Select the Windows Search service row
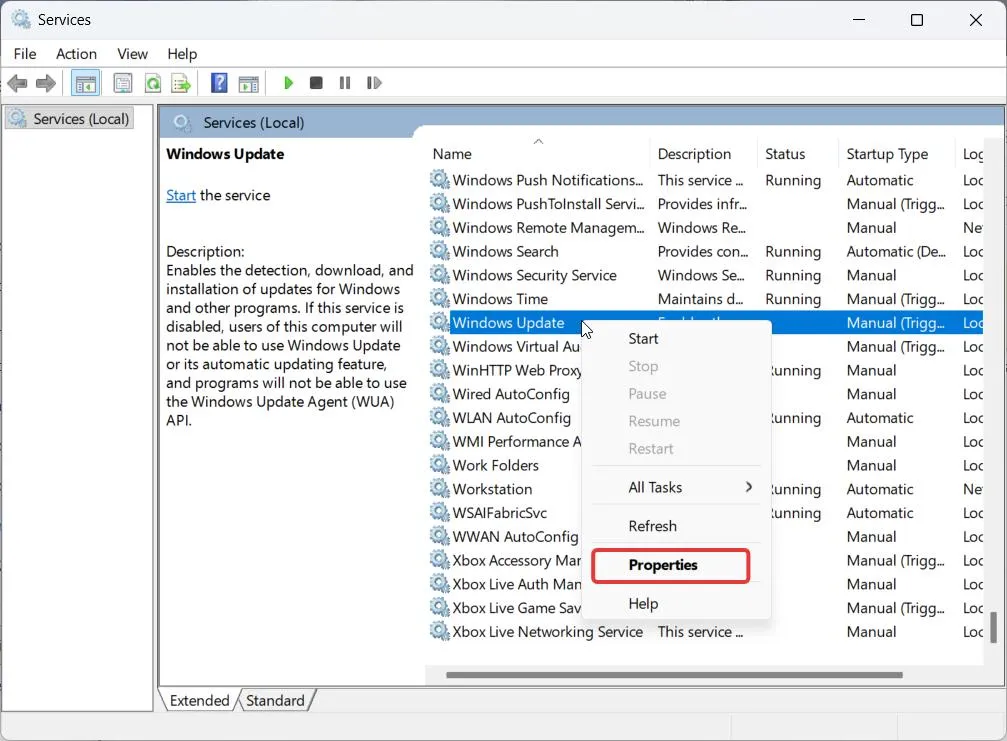Image resolution: width=1007 pixels, height=741 pixels. click(x=705, y=252)
